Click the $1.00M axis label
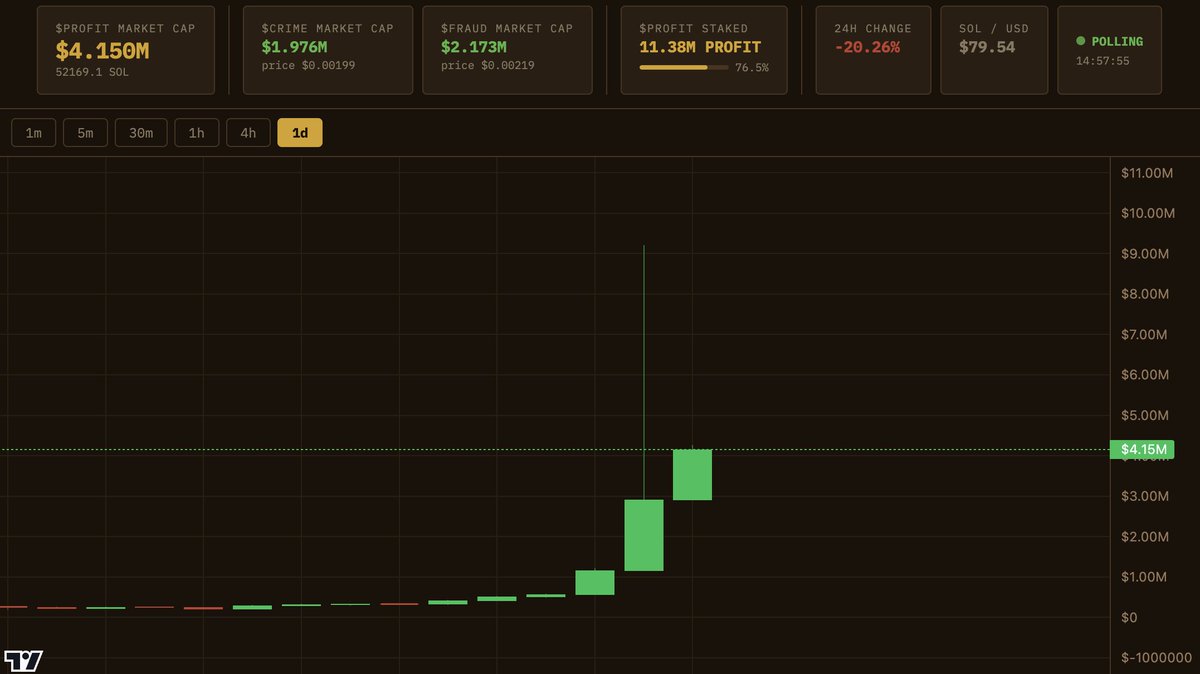The image size is (1200, 674). (x=1144, y=577)
